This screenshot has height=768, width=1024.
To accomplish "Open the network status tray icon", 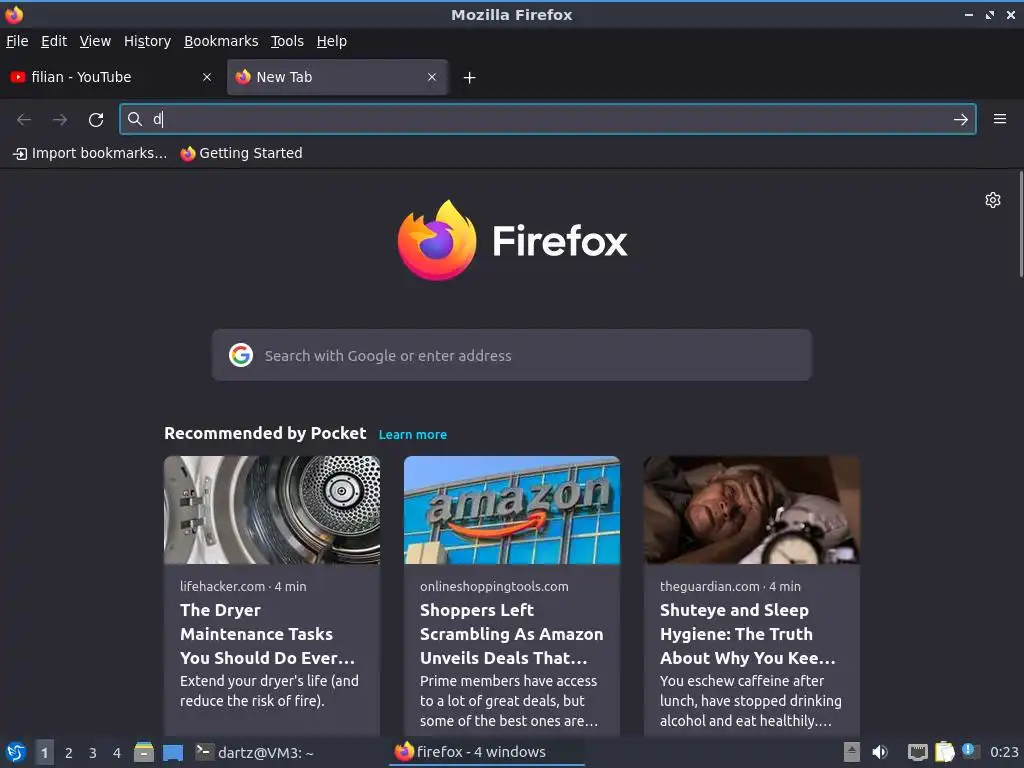I will (917, 752).
